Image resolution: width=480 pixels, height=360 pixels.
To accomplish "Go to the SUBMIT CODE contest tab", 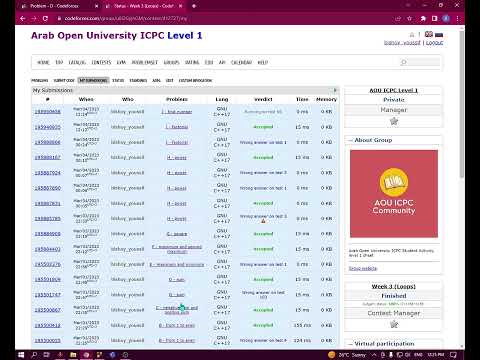I will [x=64, y=80].
